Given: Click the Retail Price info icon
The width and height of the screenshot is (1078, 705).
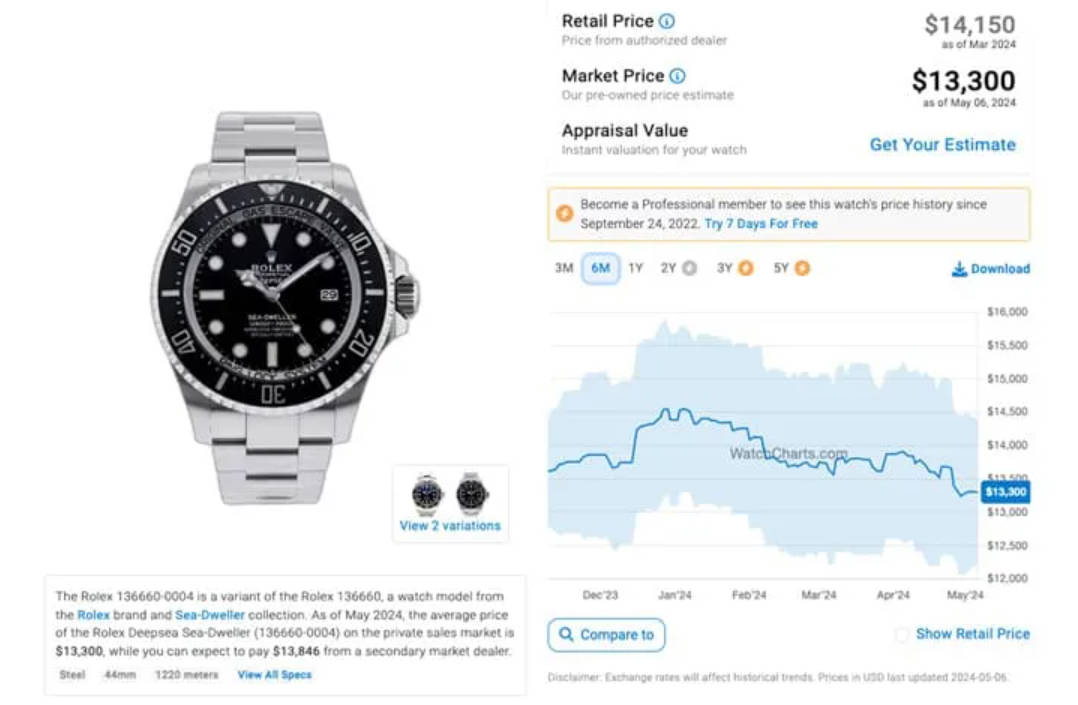Looking at the screenshot, I should pyautogui.click(x=667, y=21).
